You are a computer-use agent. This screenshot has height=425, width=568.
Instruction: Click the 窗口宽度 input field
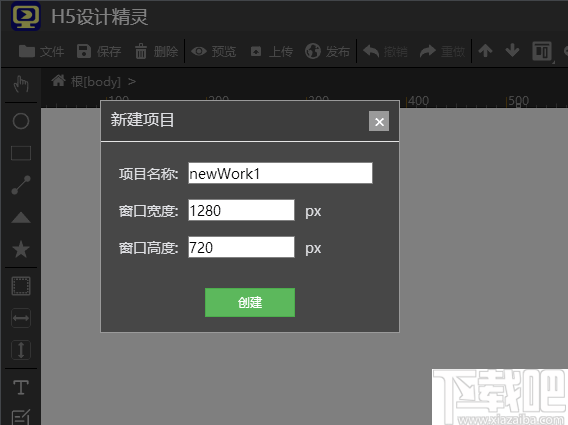pos(241,210)
